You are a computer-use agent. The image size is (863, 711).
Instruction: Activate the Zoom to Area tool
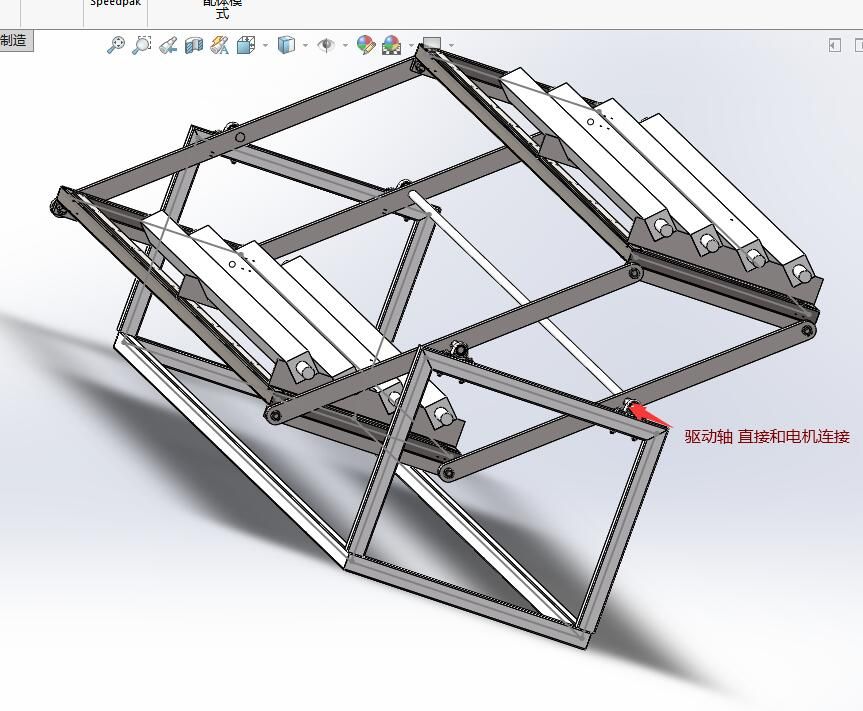(x=142, y=44)
